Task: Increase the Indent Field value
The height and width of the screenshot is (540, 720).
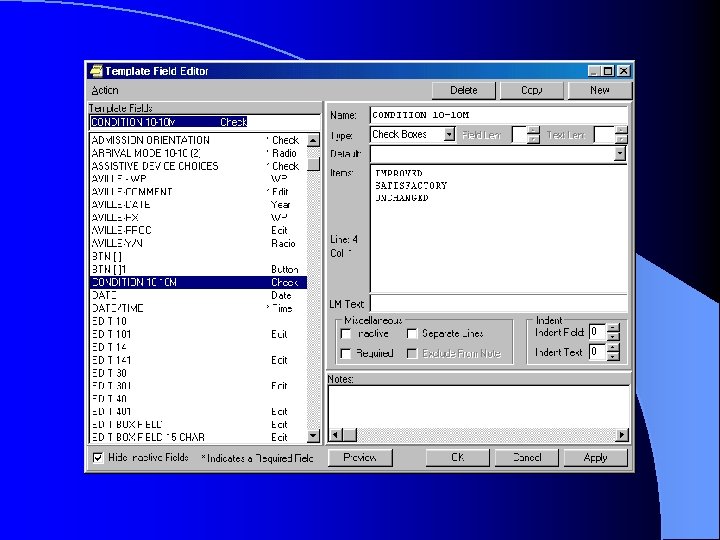Action: (x=613, y=327)
